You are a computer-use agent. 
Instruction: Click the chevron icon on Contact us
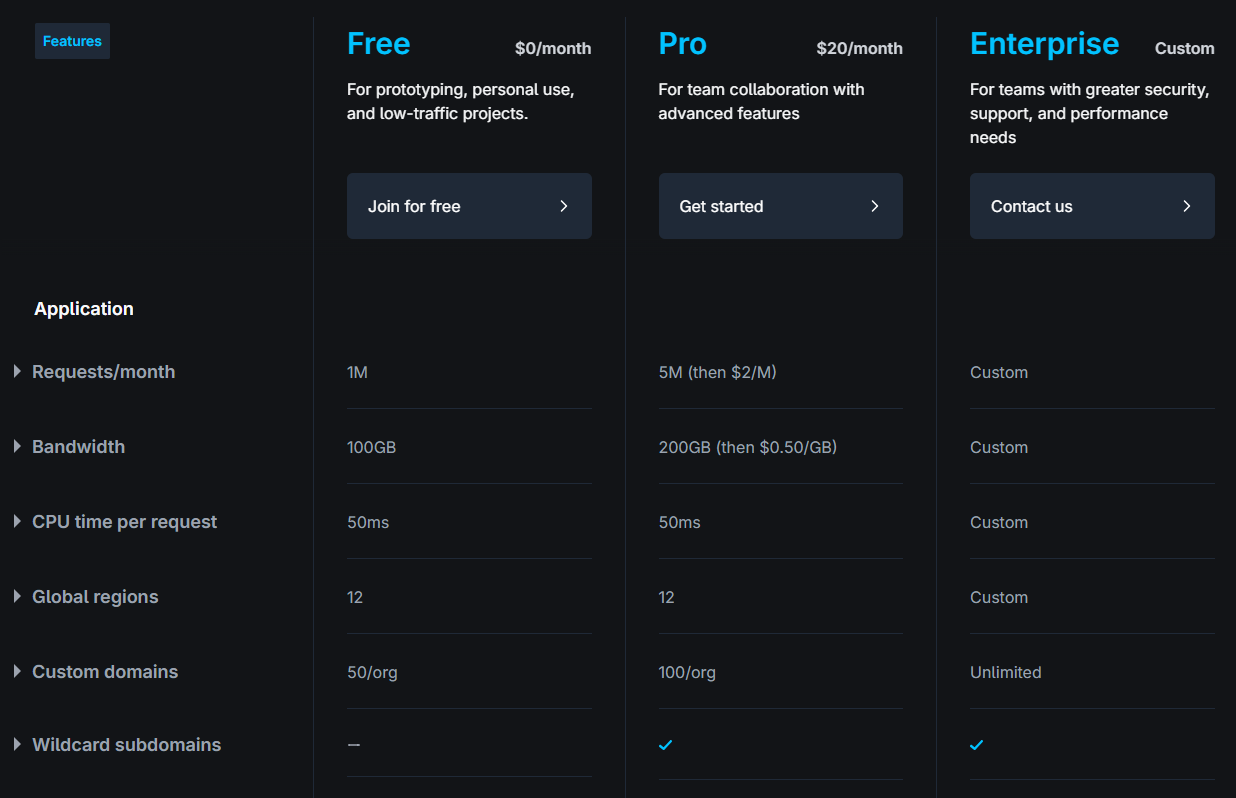pos(1187,206)
